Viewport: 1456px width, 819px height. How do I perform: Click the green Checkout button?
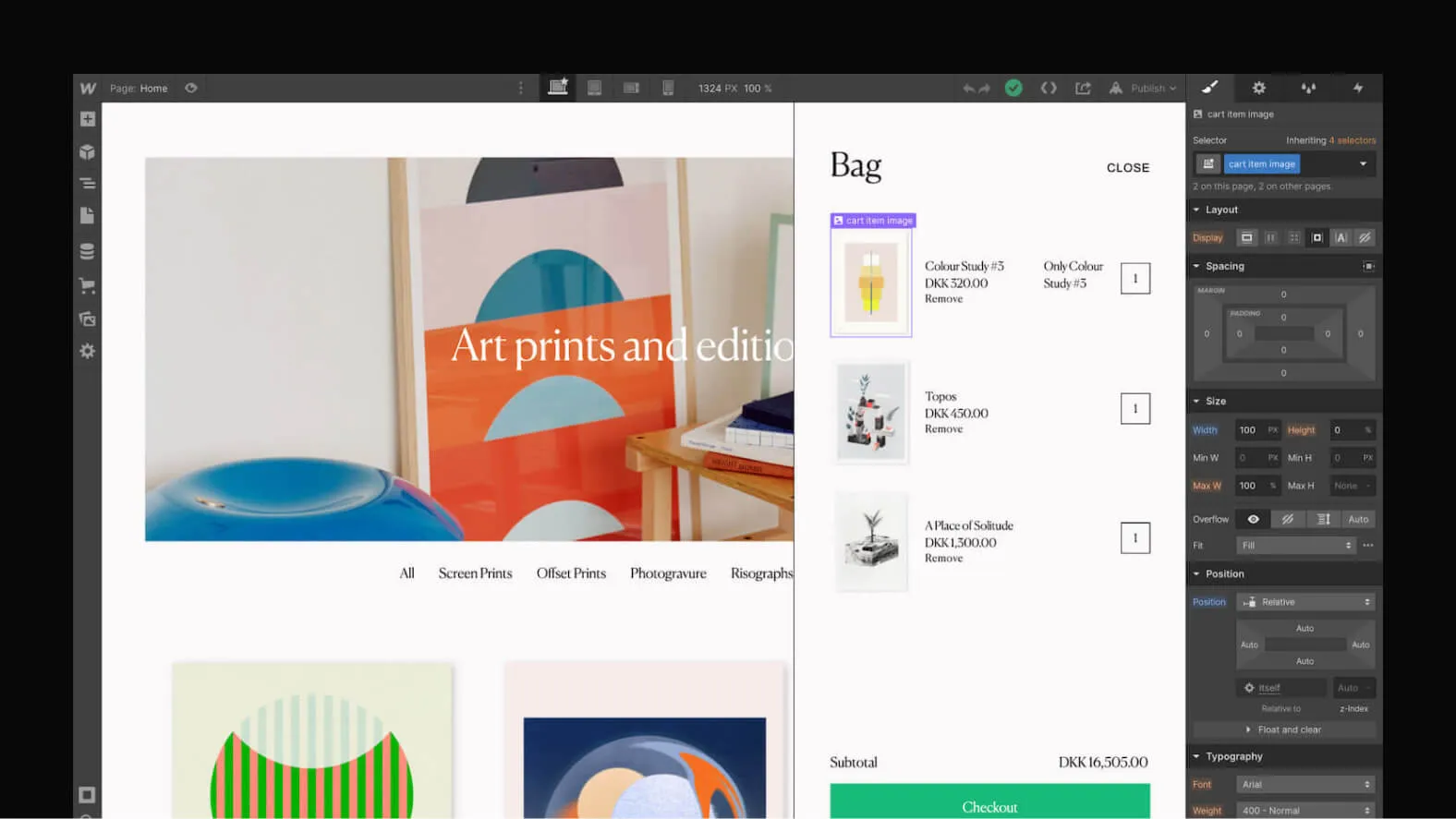989,801
